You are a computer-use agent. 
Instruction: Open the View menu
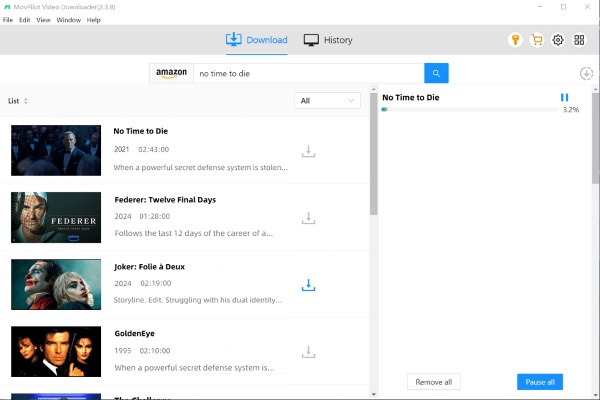[43, 20]
